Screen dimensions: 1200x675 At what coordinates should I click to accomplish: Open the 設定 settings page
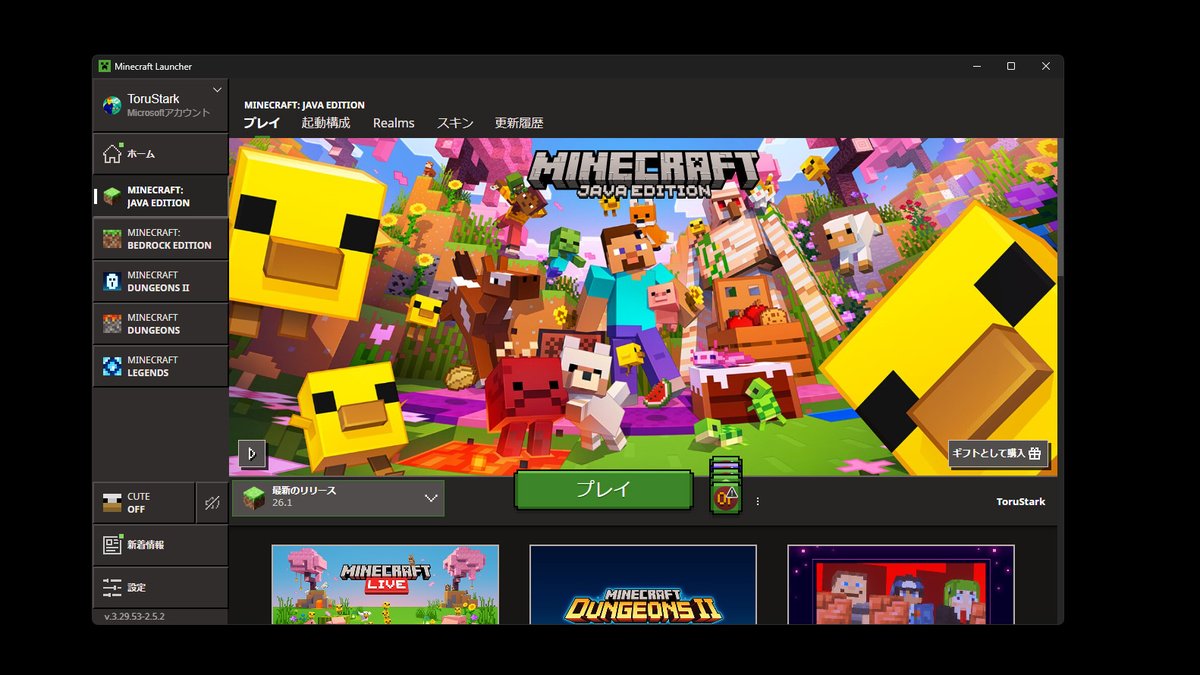pos(160,587)
